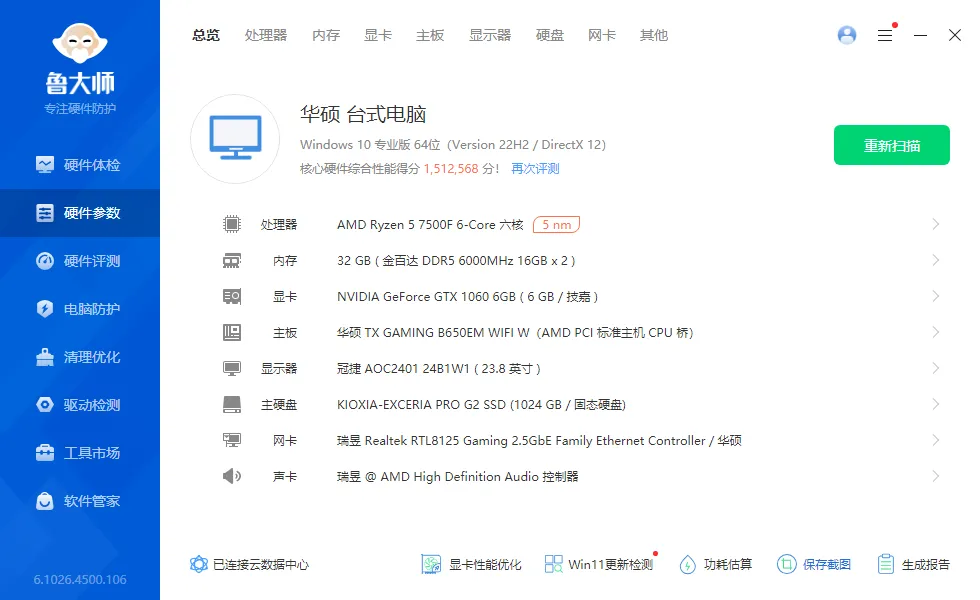
Task: Switch to the 其他 tab
Action: pyautogui.click(x=654, y=36)
